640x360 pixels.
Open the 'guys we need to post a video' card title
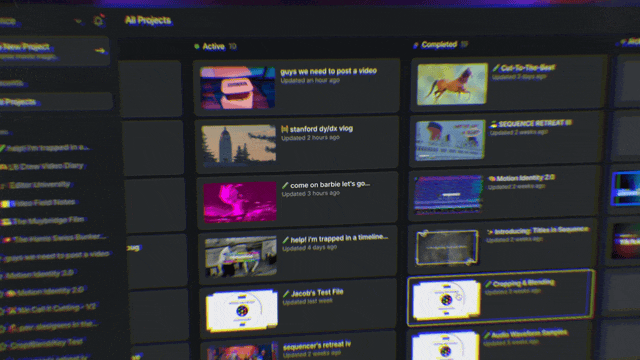coord(329,71)
